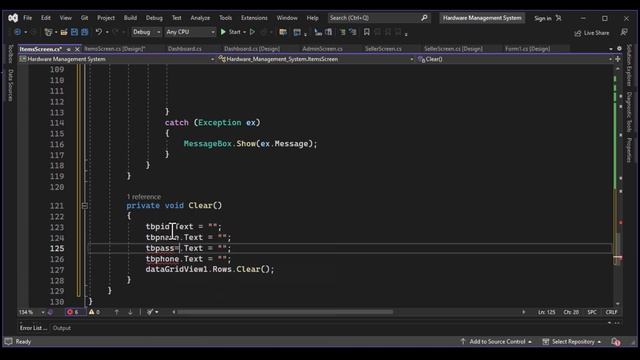Click the warning triangle count indicator
This screenshot has width=640, height=360.
(x=94, y=312)
